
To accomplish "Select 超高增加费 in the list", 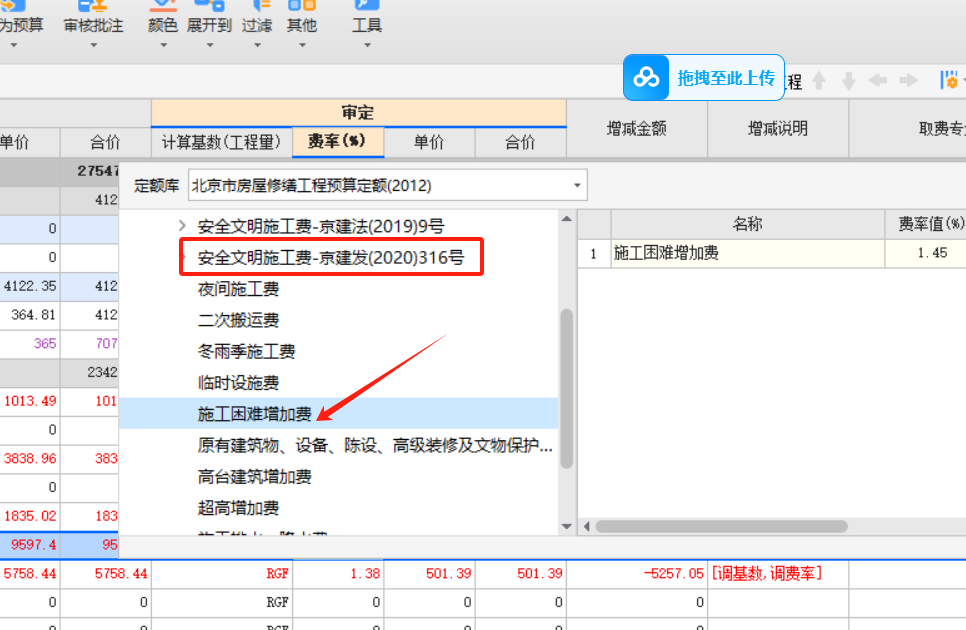I will [x=238, y=508].
